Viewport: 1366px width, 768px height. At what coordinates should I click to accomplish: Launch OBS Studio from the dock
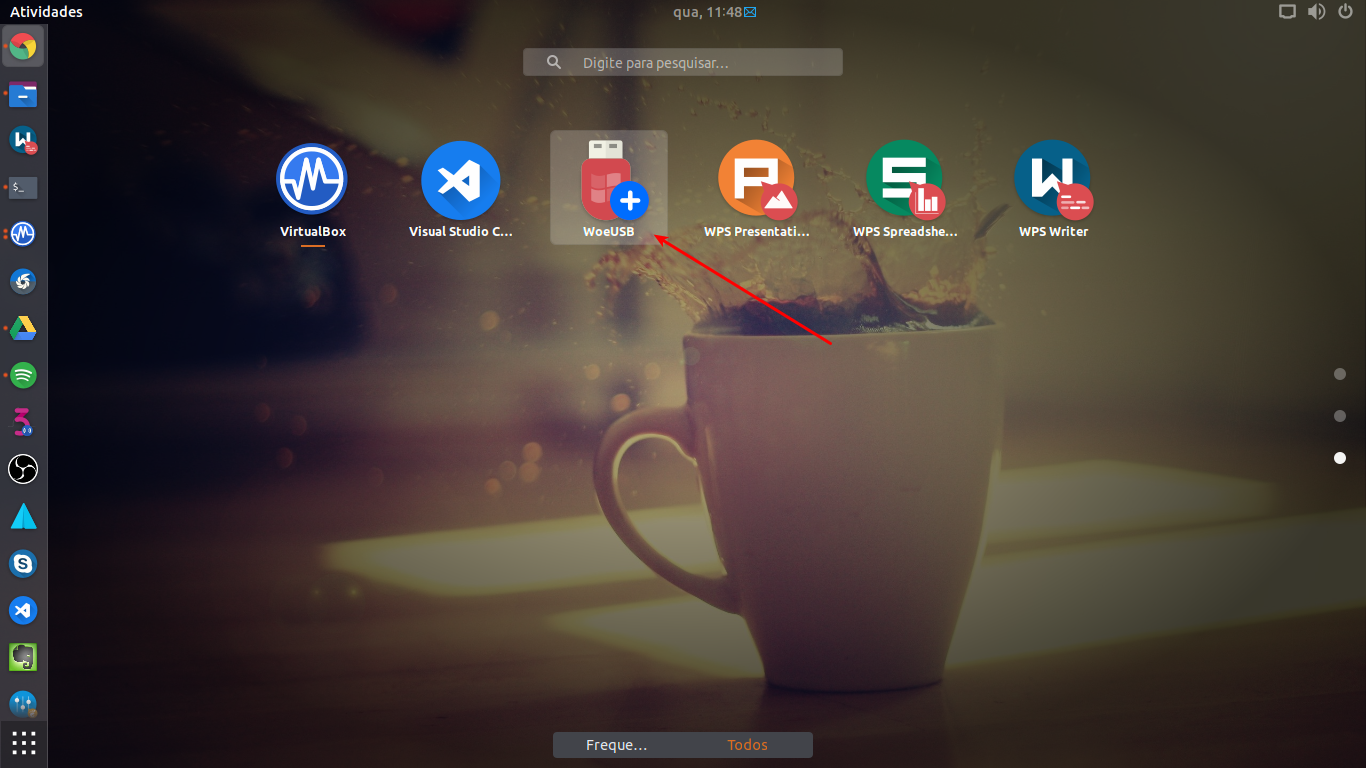coord(23,469)
